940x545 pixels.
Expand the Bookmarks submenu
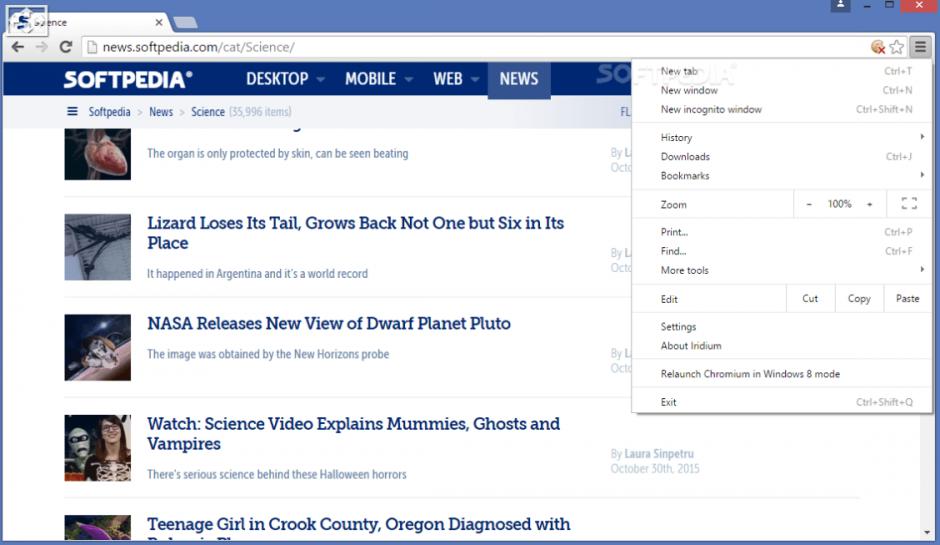pos(782,176)
